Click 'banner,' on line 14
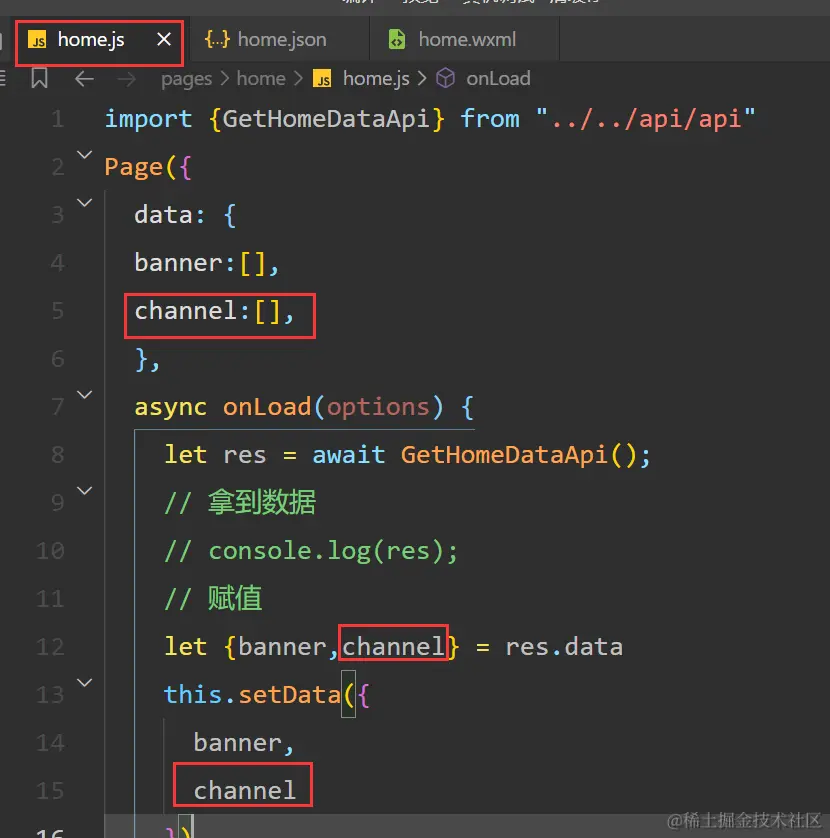This screenshot has width=830, height=838. 244,743
